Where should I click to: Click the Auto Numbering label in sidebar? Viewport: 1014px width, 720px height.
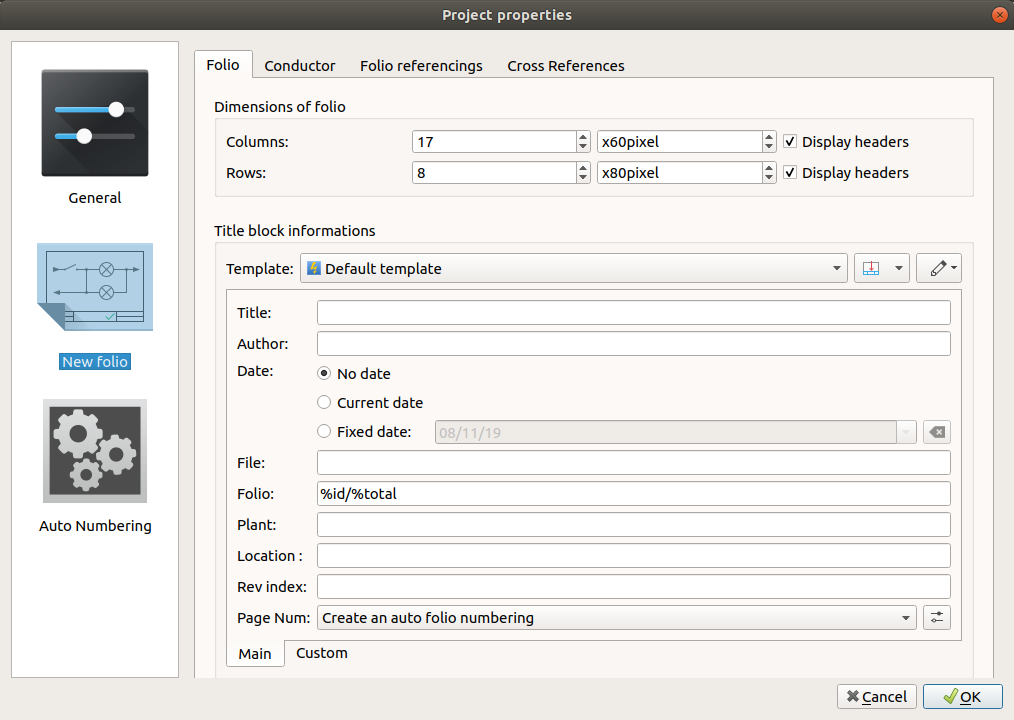click(95, 526)
